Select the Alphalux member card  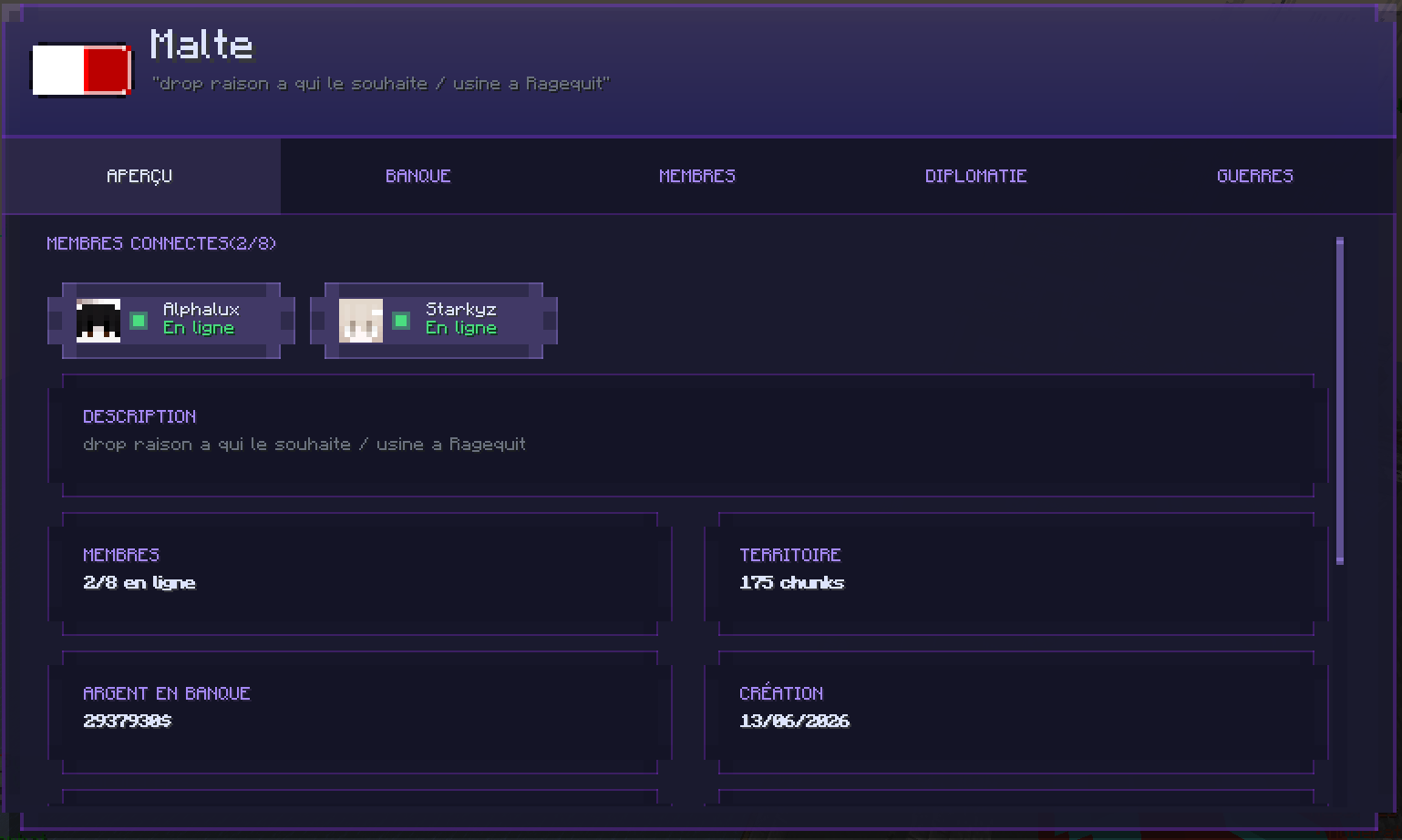click(171, 321)
